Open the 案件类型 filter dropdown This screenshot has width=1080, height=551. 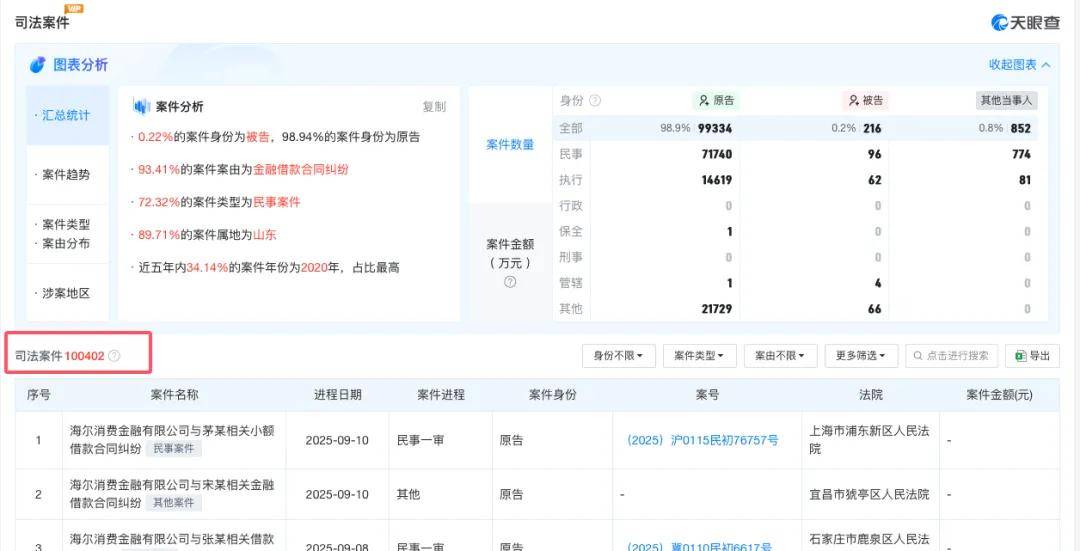699,356
